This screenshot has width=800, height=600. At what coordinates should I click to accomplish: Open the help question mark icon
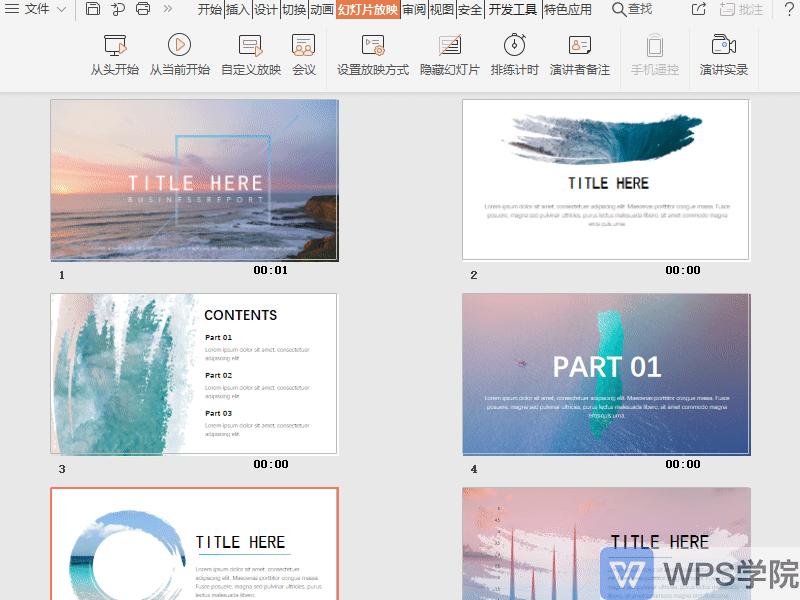point(788,9)
